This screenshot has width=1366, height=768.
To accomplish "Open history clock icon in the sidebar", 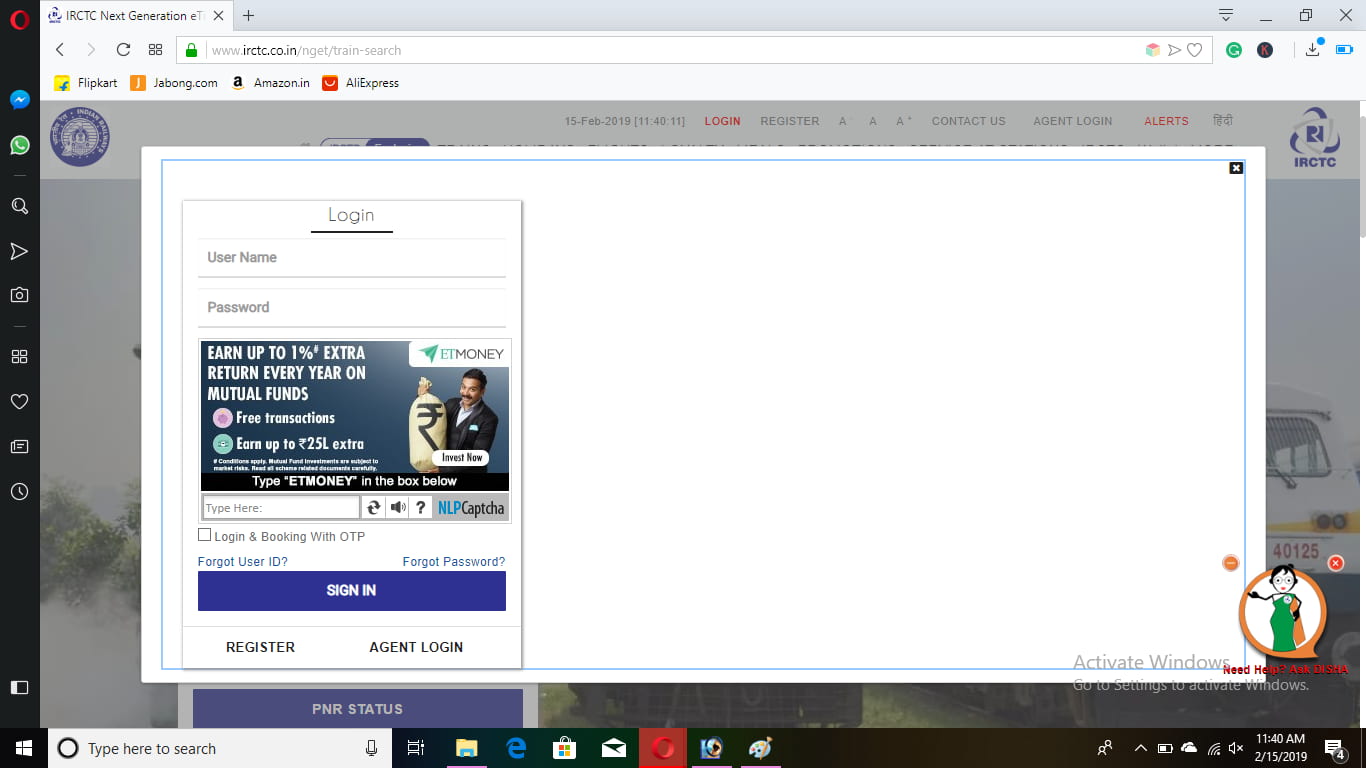I will (x=19, y=492).
